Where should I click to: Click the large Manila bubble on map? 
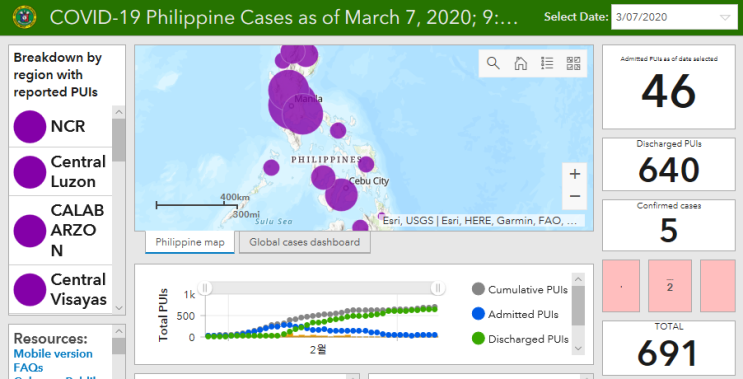(x=302, y=114)
